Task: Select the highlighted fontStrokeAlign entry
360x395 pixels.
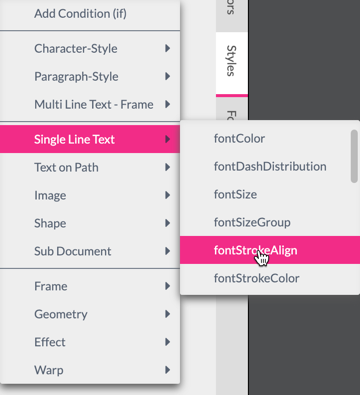Action: coord(270,250)
